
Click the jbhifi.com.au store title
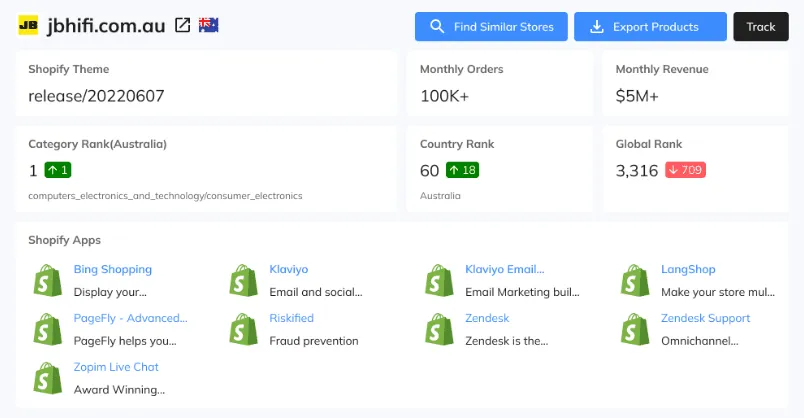[107, 26]
